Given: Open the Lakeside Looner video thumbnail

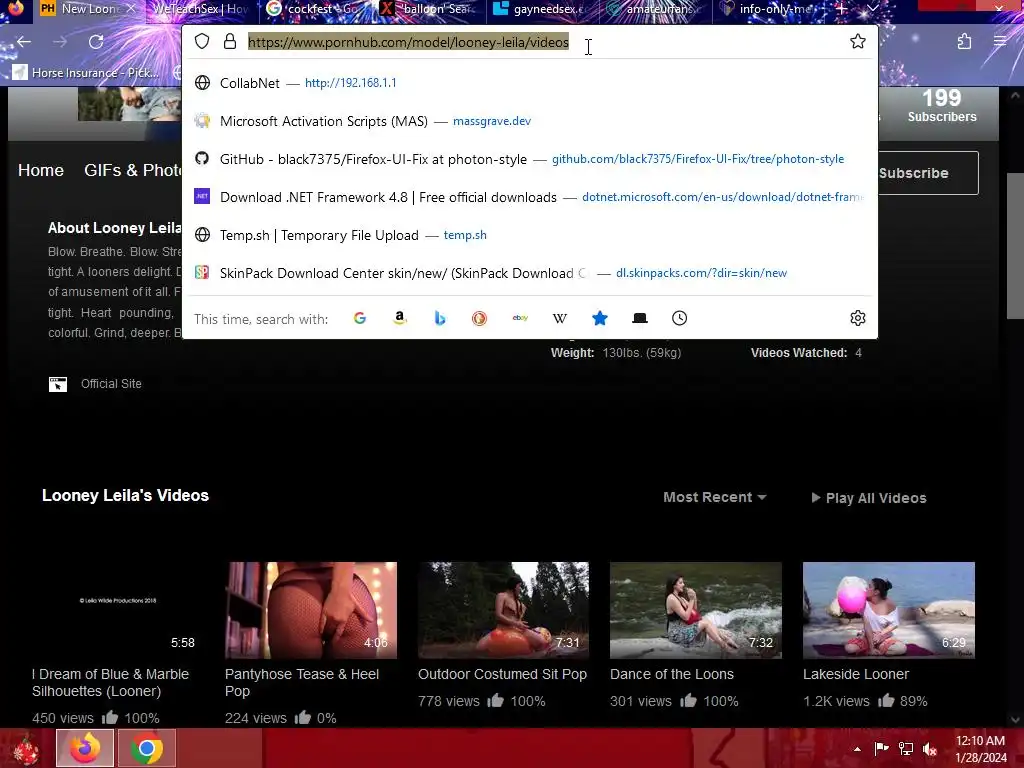Looking at the screenshot, I should click(888, 610).
